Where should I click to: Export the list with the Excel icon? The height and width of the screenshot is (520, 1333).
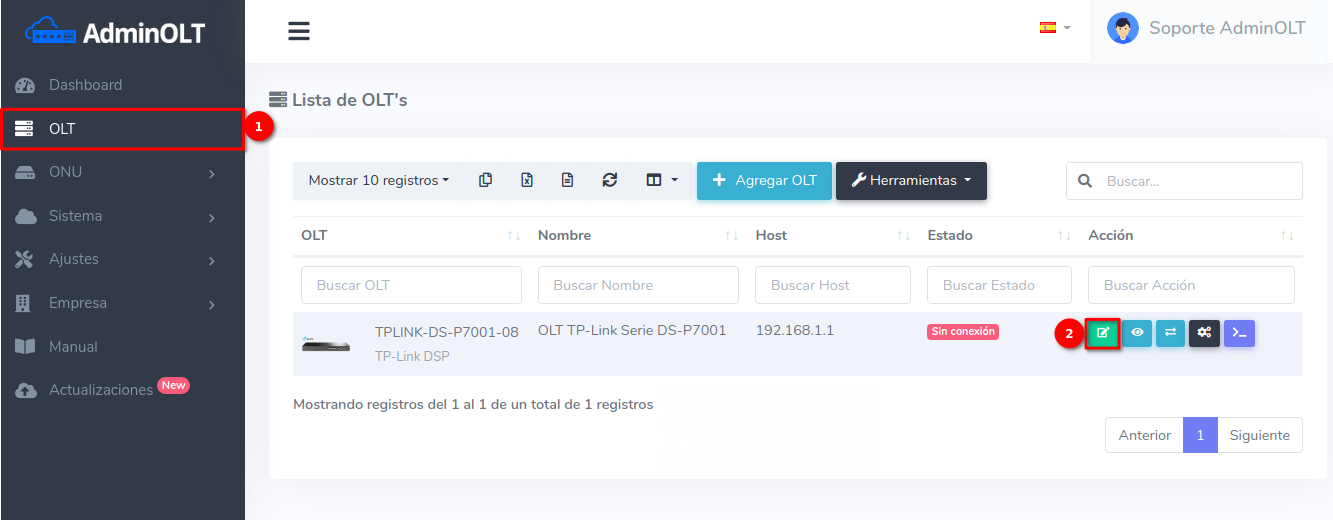click(x=526, y=181)
